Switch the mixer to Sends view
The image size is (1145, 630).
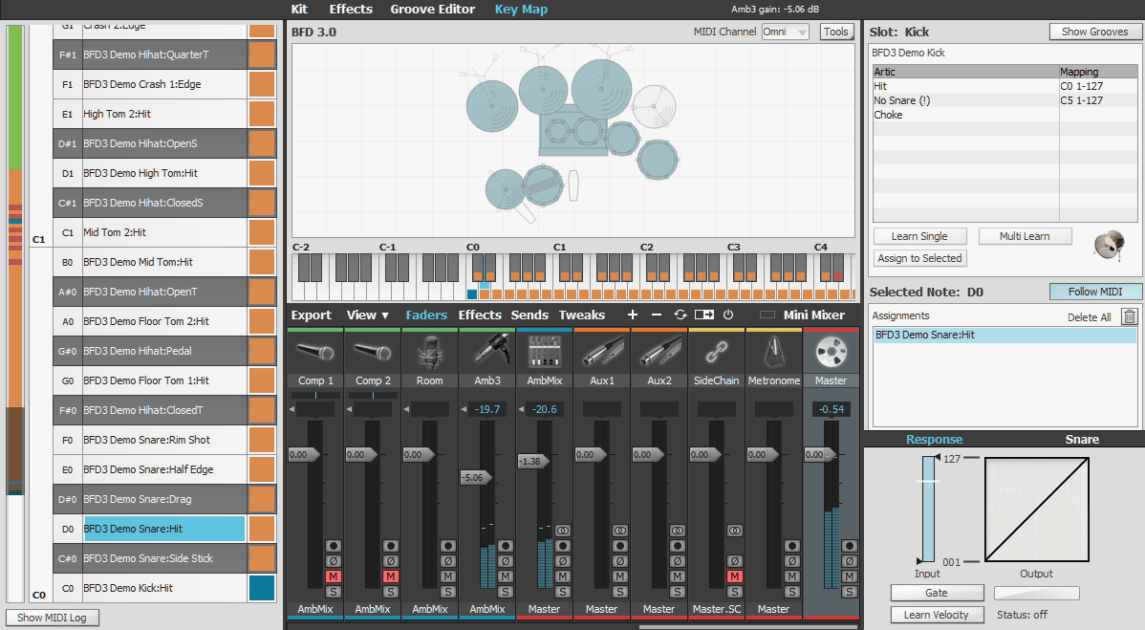pos(529,315)
